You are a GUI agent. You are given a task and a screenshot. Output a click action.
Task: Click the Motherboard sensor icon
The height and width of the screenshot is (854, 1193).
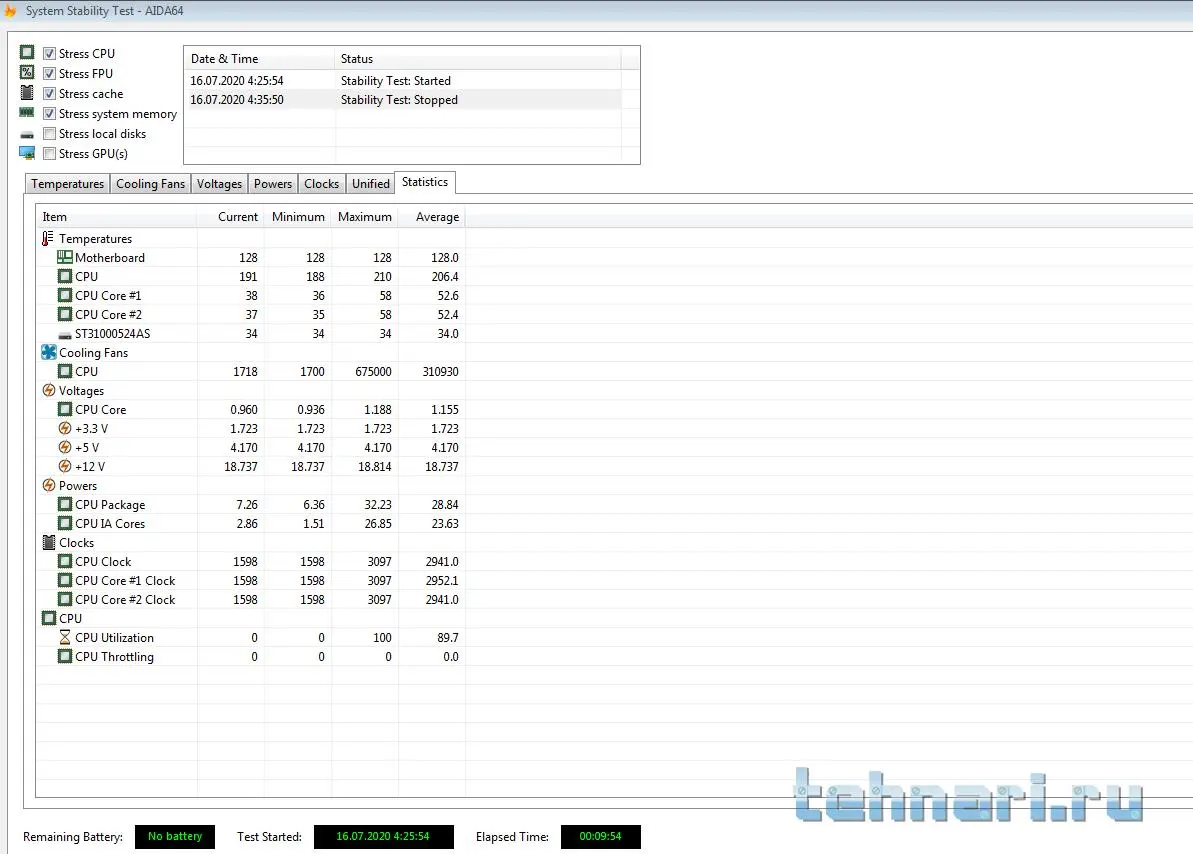(65, 258)
